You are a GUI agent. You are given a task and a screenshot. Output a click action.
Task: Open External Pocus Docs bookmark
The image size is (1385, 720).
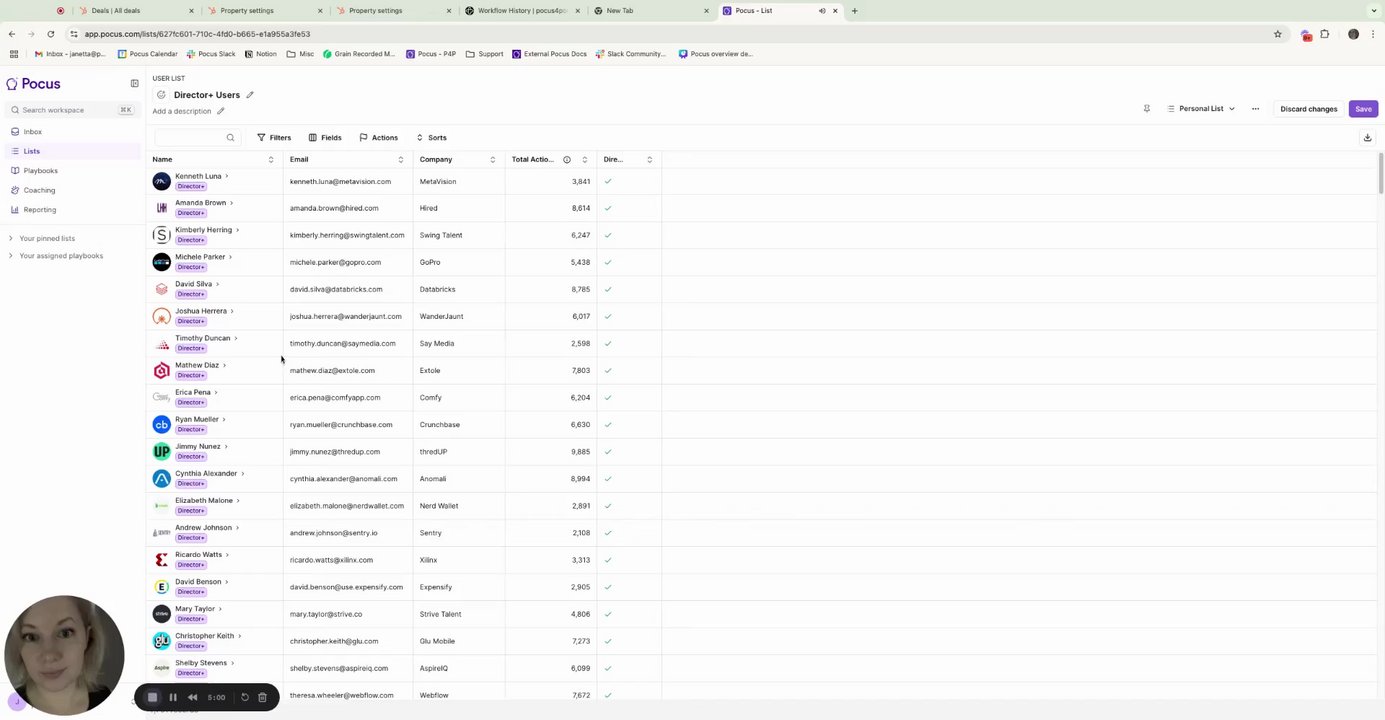(x=549, y=54)
